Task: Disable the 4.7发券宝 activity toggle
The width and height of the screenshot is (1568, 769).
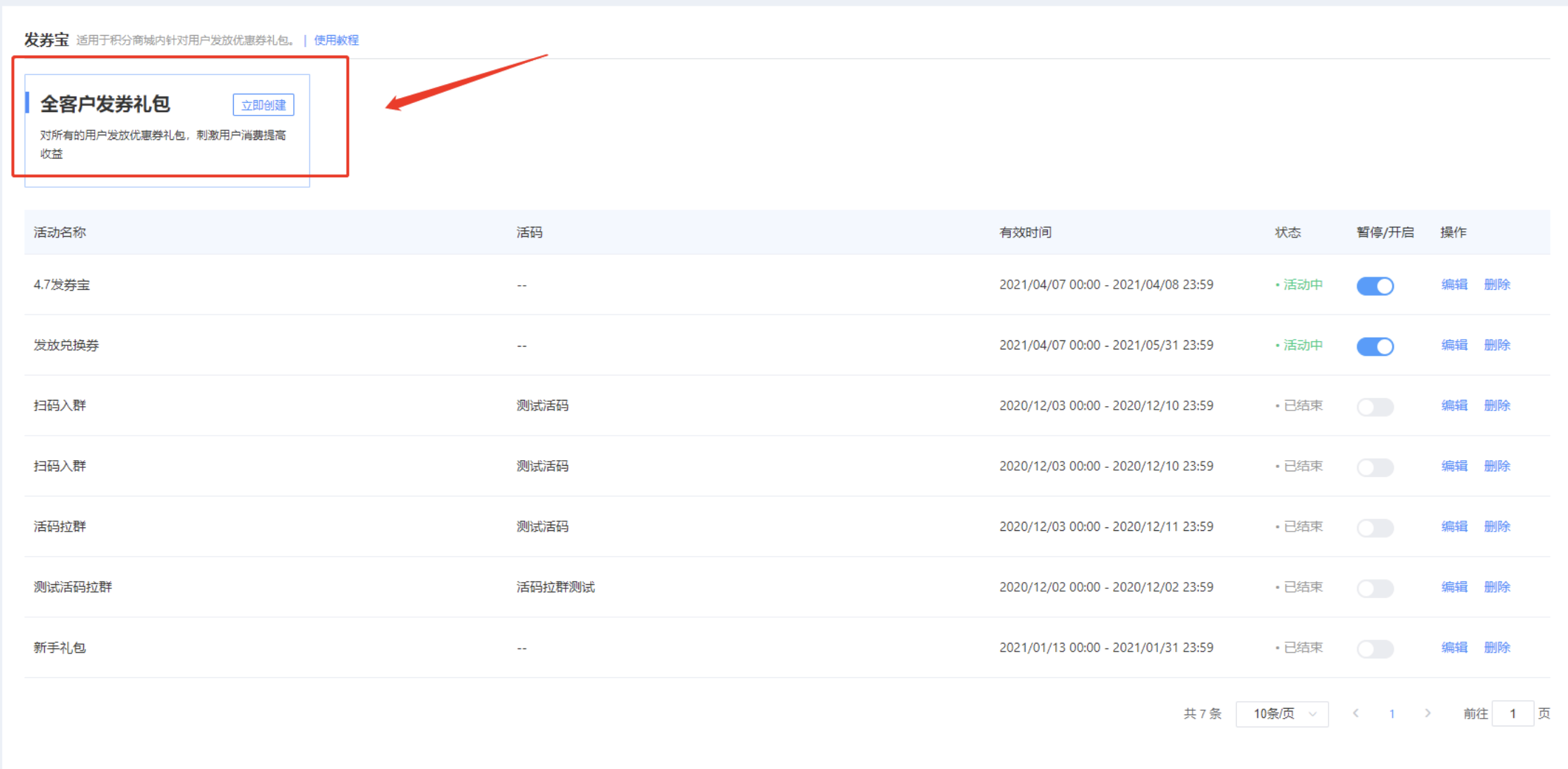Action: (x=1375, y=286)
